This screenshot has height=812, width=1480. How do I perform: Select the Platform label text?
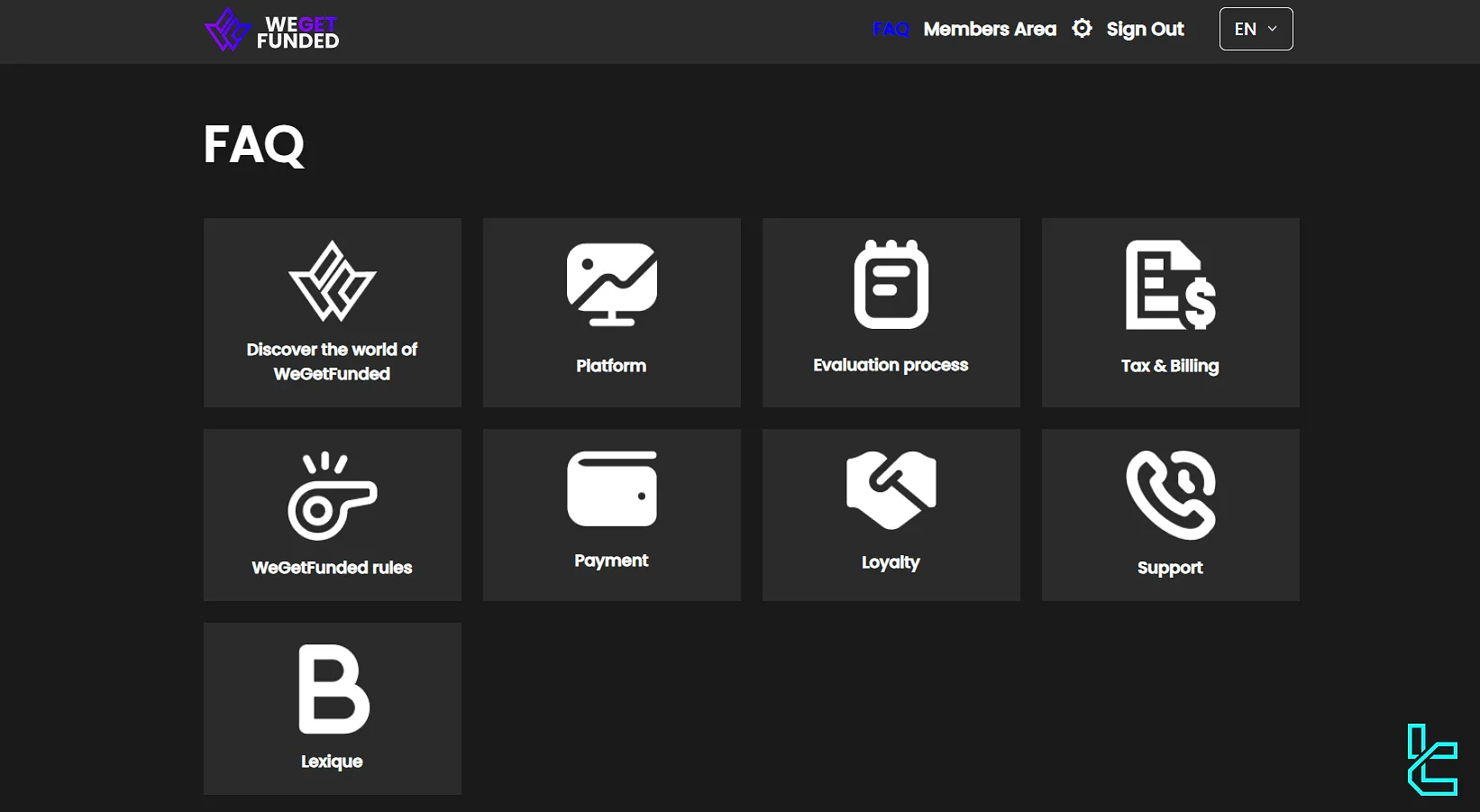pyautogui.click(x=611, y=366)
